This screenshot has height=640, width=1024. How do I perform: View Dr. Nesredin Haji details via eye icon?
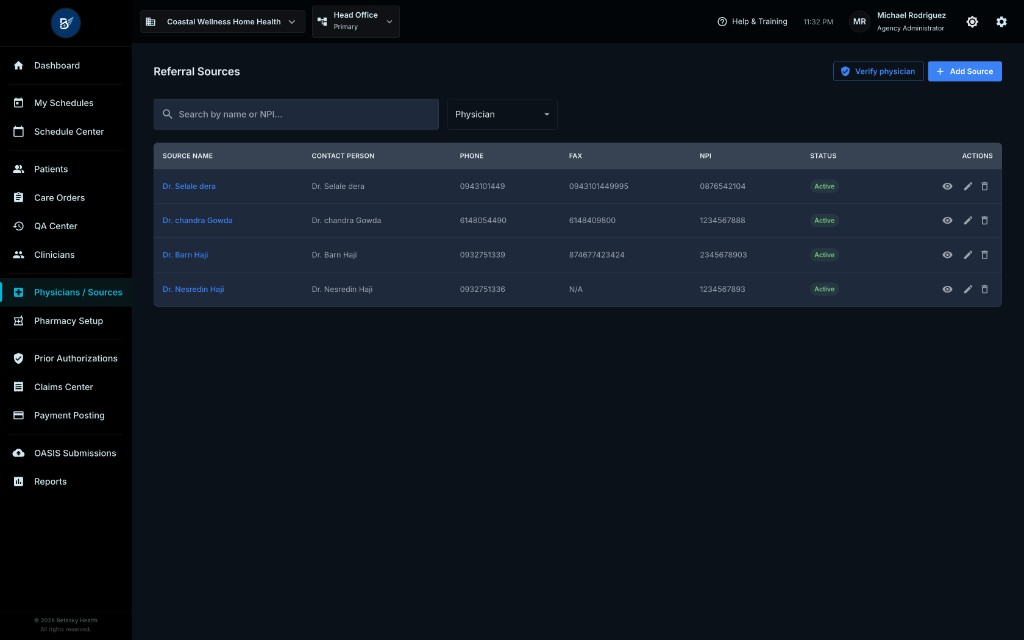click(x=947, y=289)
